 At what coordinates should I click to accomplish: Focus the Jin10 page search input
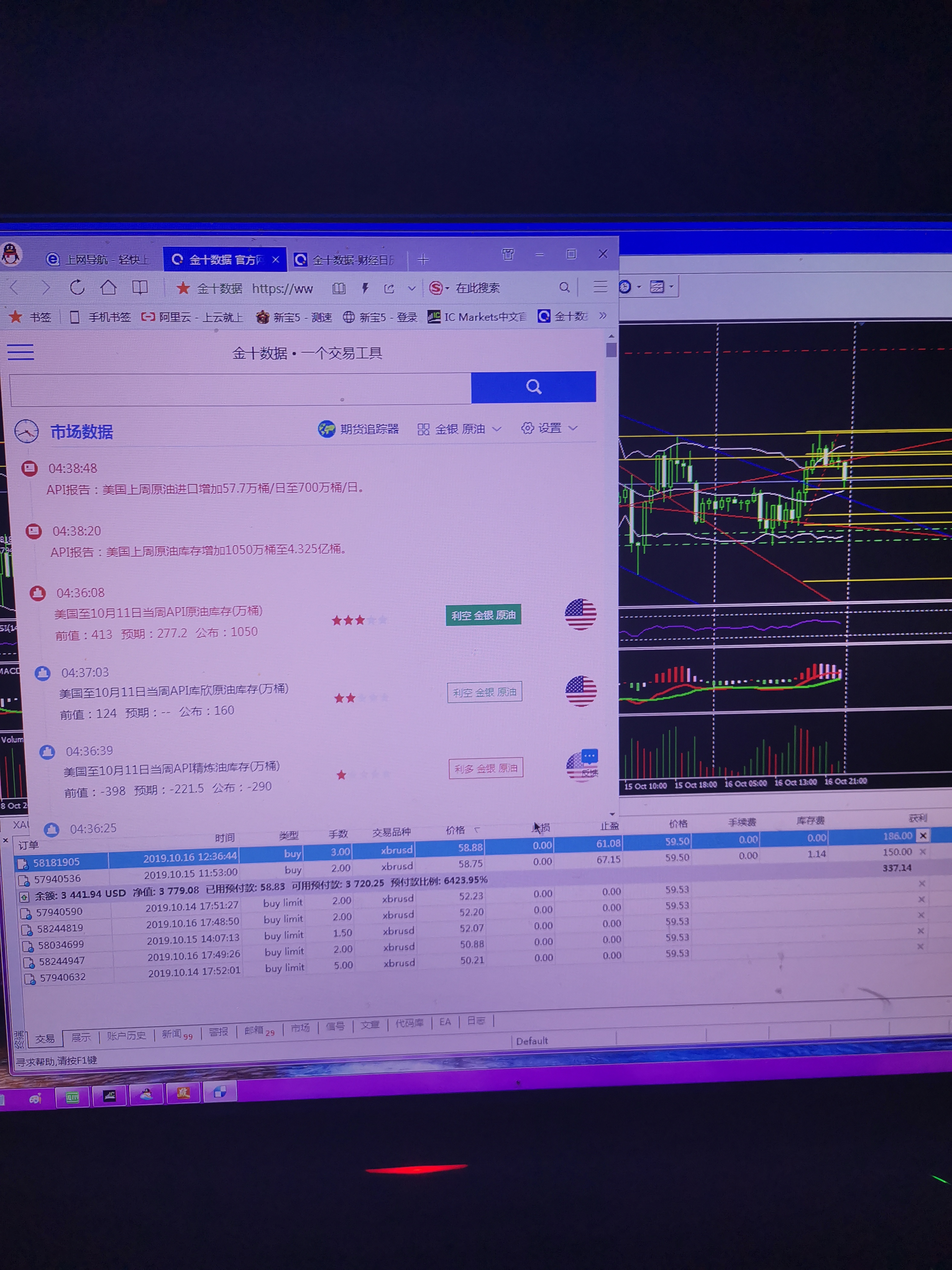(241, 390)
